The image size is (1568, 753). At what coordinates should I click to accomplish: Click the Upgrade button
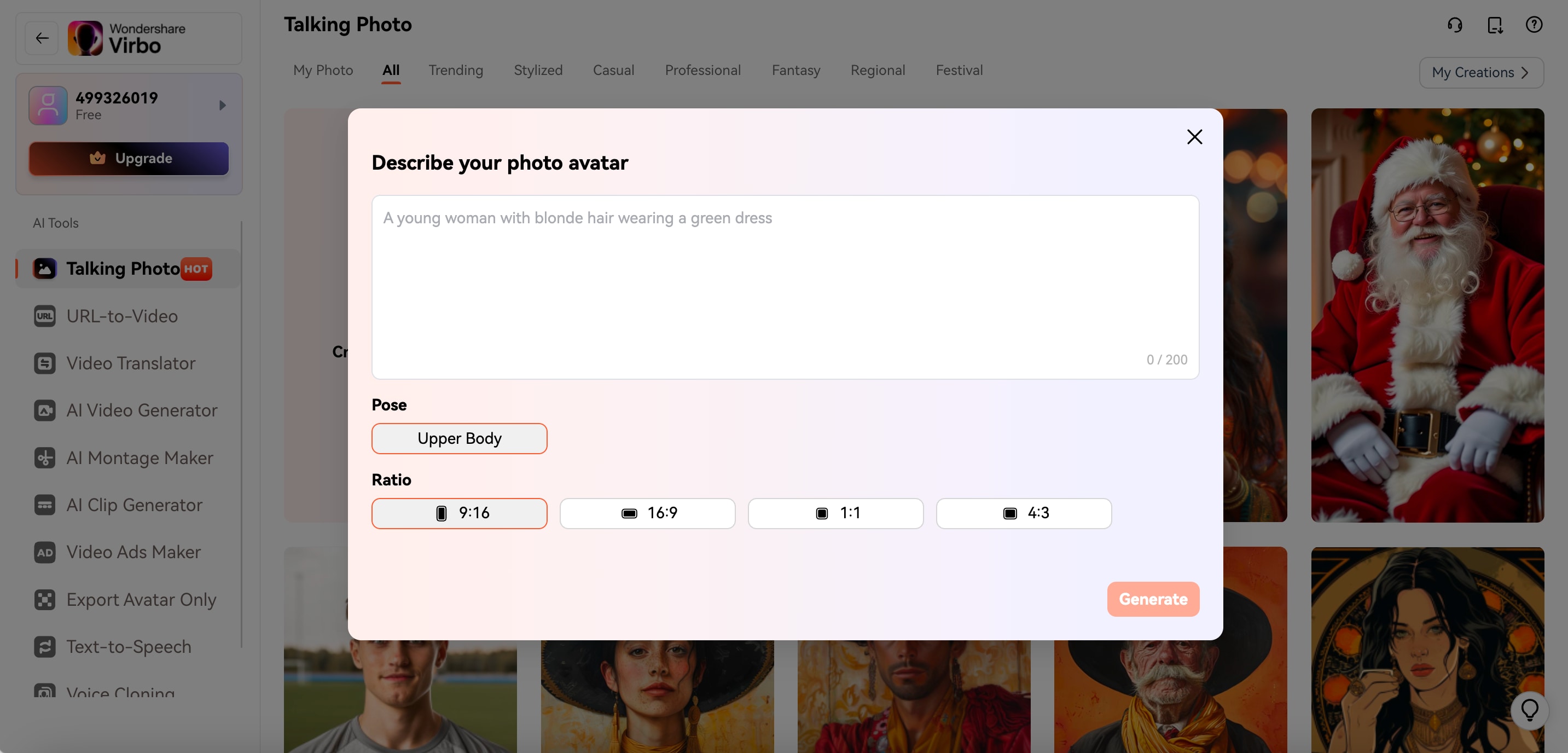(129, 158)
